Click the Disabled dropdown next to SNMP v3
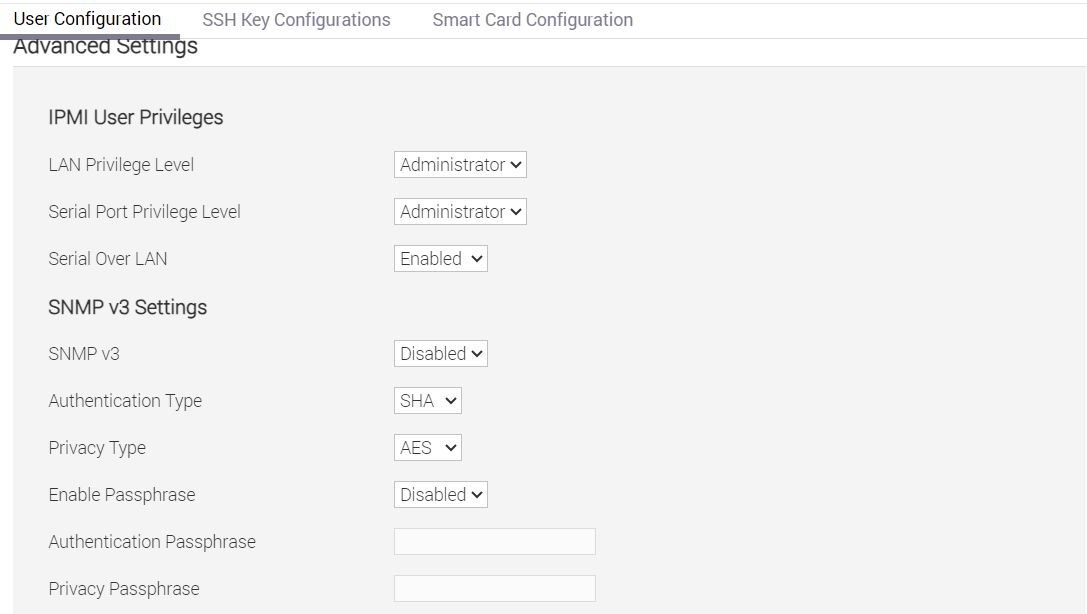Screen dimensions: 1087x614 pyautogui.click(x=440, y=353)
